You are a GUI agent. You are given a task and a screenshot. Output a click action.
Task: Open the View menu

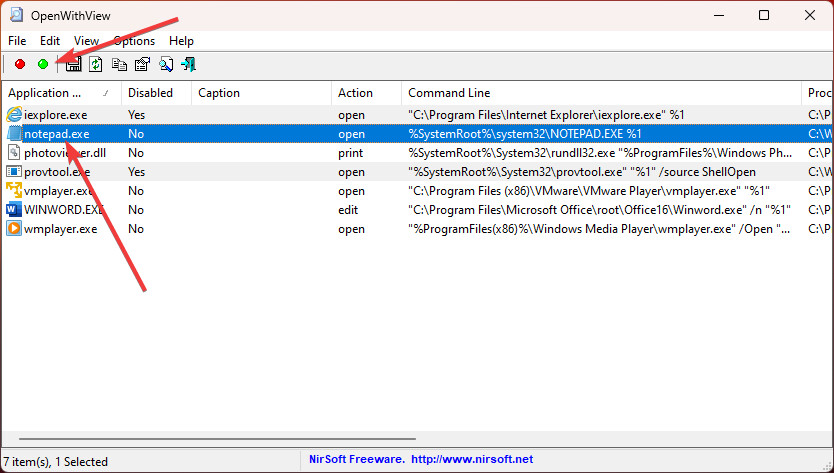pos(86,41)
